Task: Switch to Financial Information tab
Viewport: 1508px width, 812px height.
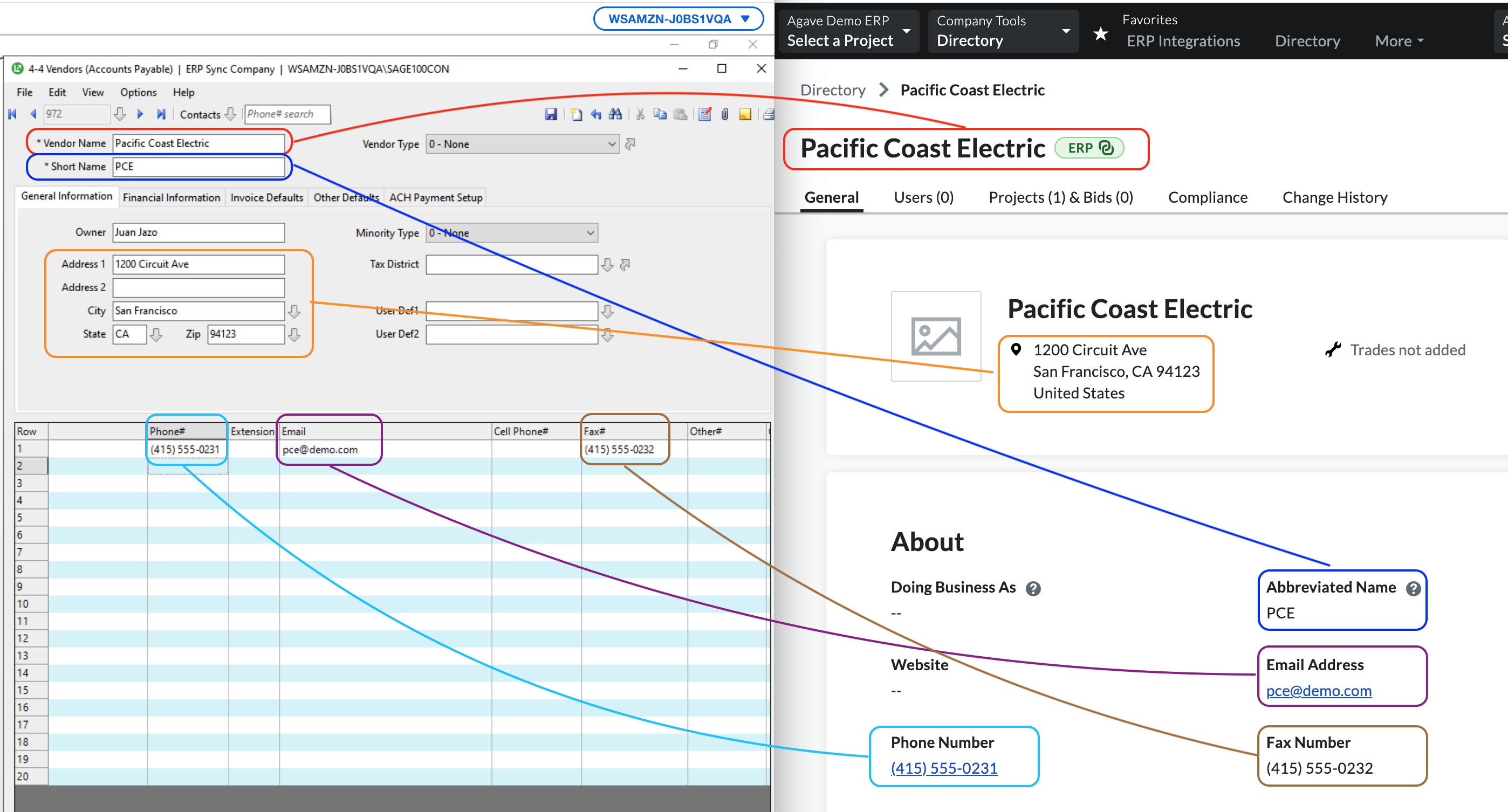Action: (x=172, y=198)
